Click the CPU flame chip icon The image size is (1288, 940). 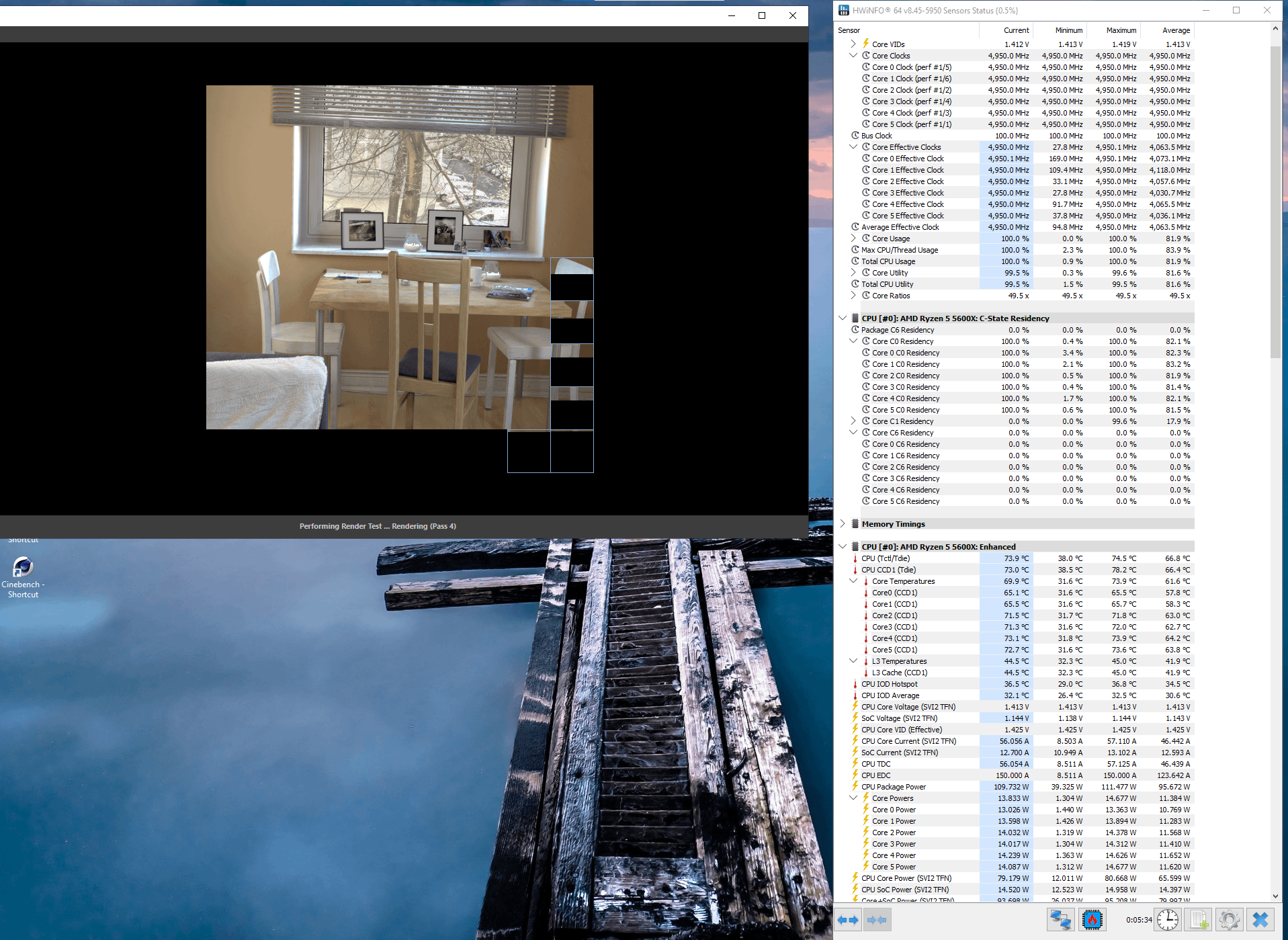pyautogui.click(x=1092, y=920)
